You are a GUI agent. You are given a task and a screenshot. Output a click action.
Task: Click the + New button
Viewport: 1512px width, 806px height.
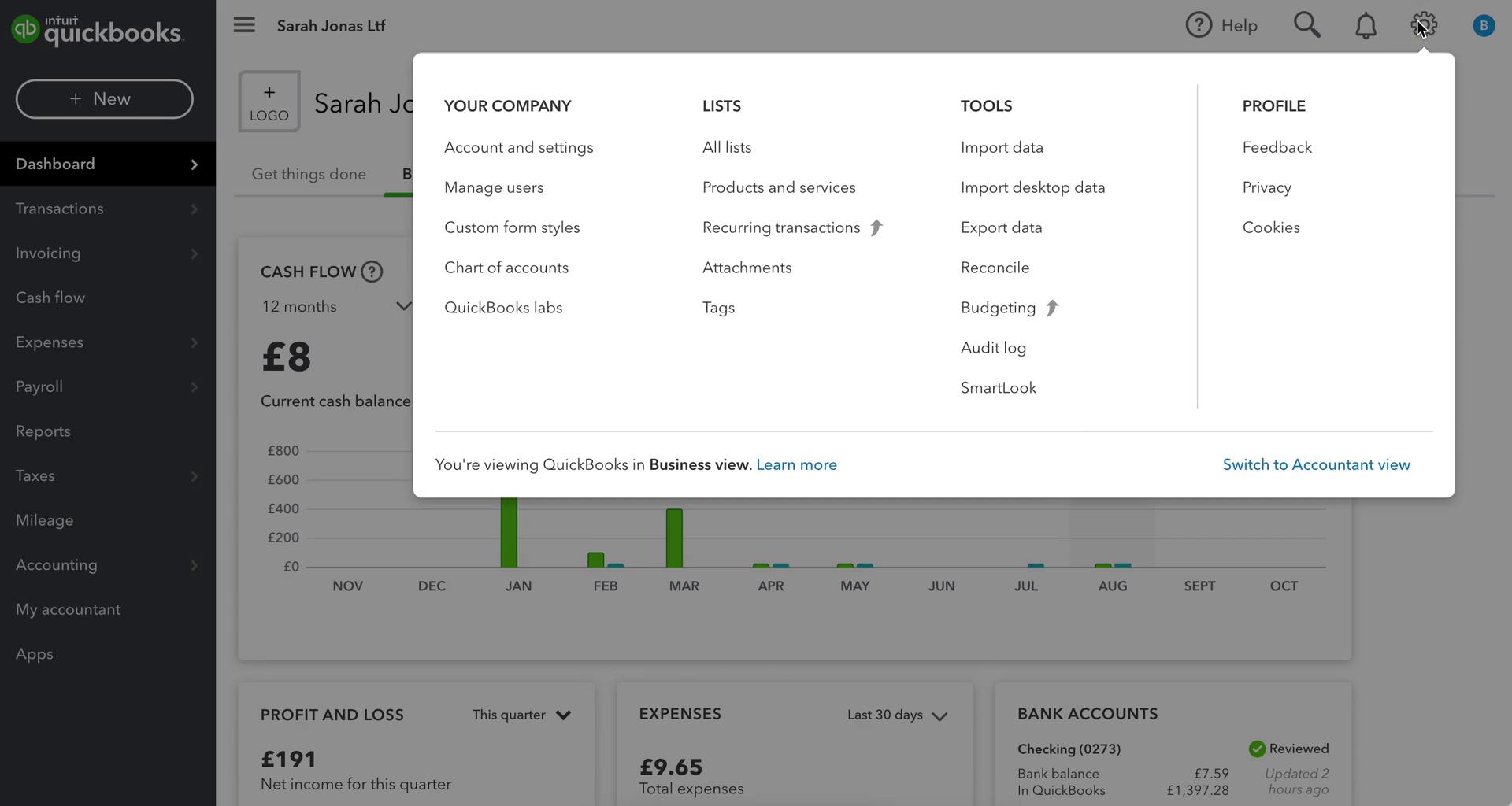105,99
